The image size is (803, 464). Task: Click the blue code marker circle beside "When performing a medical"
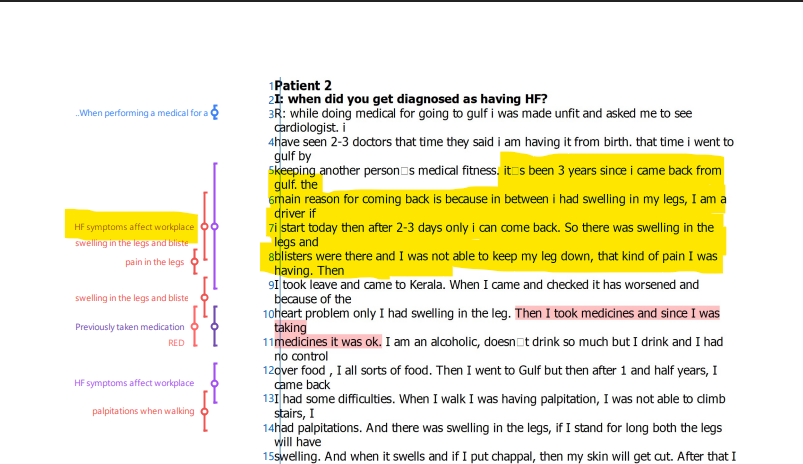(x=215, y=113)
